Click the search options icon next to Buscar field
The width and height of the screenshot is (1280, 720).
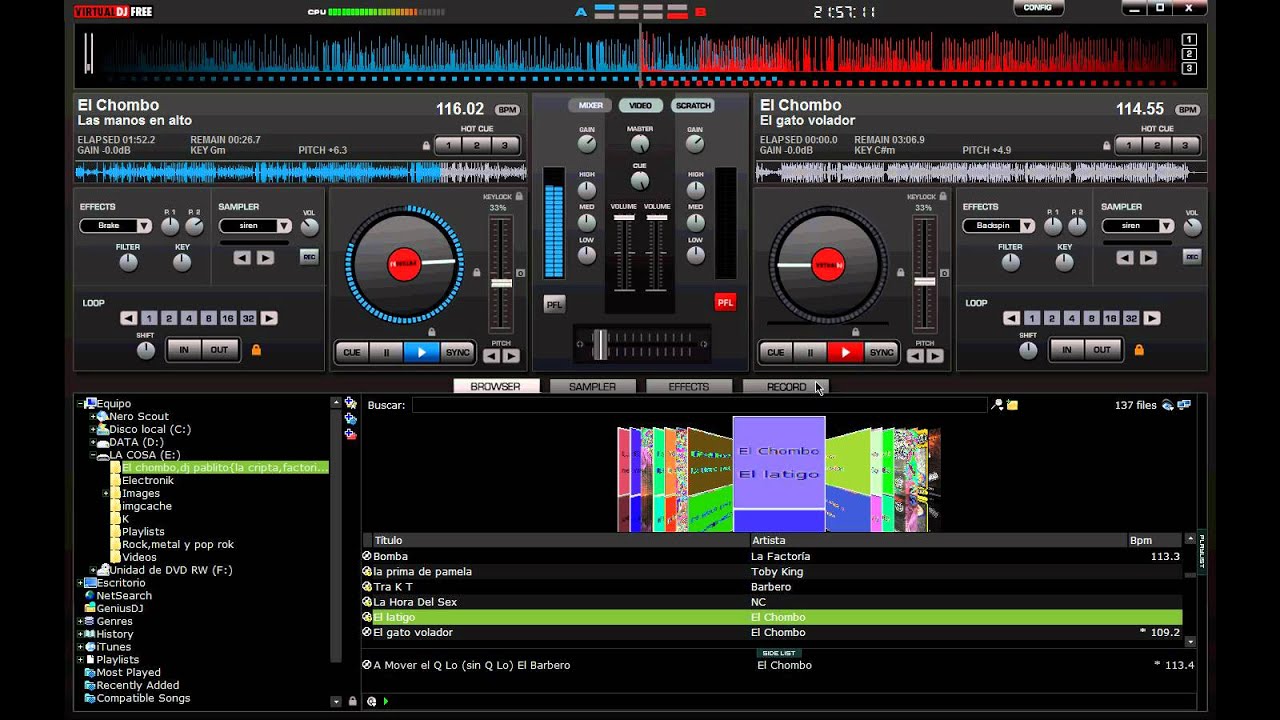click(997, 405)
